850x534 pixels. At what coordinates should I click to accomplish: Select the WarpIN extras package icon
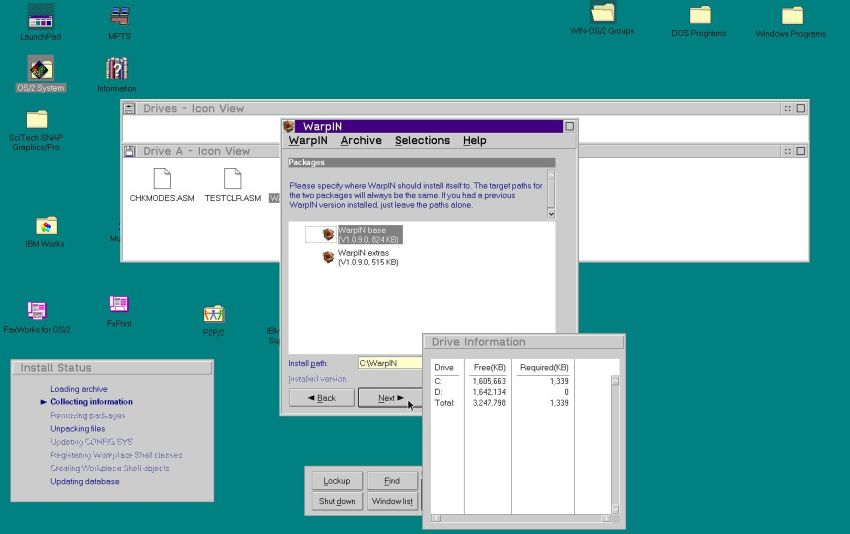[328, 256]
